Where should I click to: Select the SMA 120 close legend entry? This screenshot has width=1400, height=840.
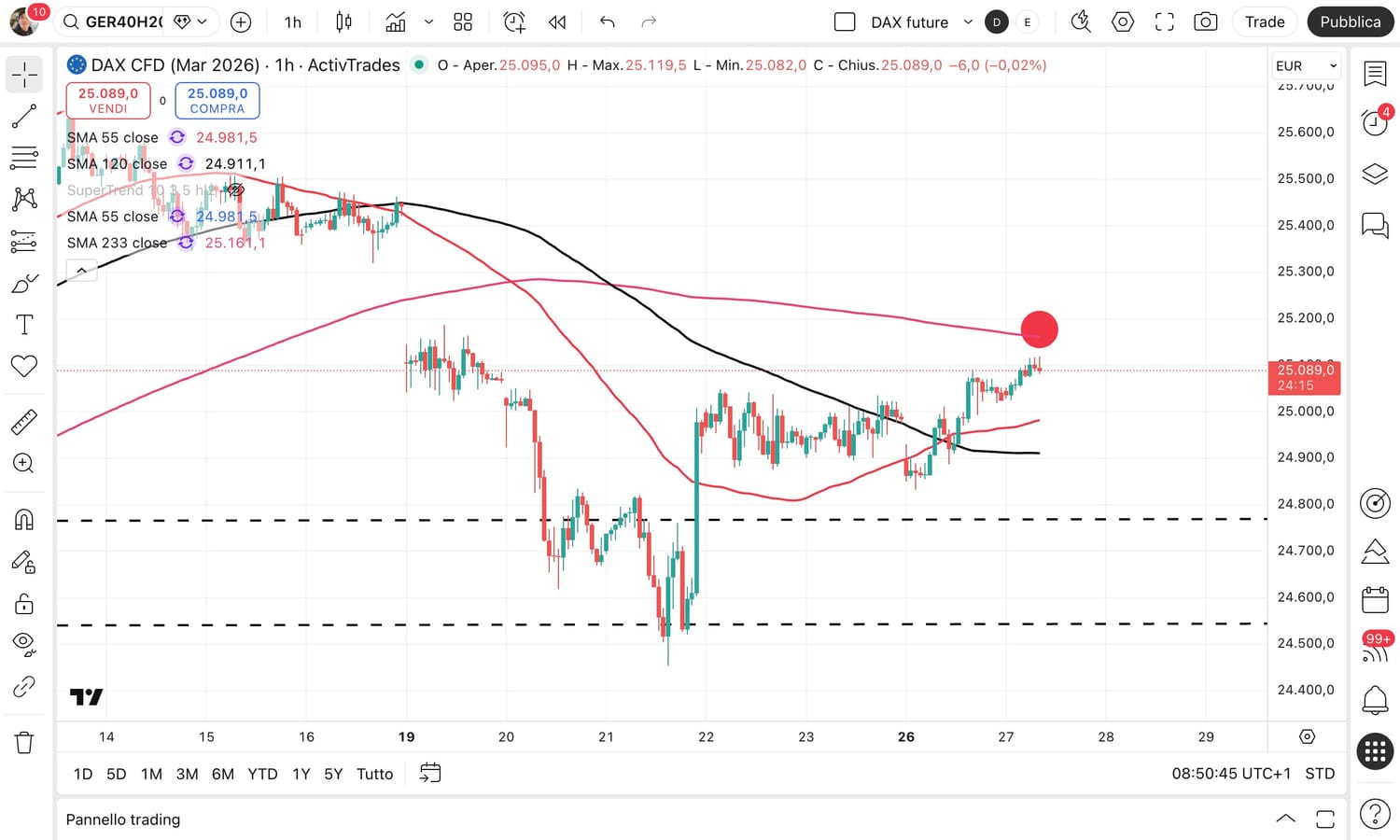[x=117, y=164]
